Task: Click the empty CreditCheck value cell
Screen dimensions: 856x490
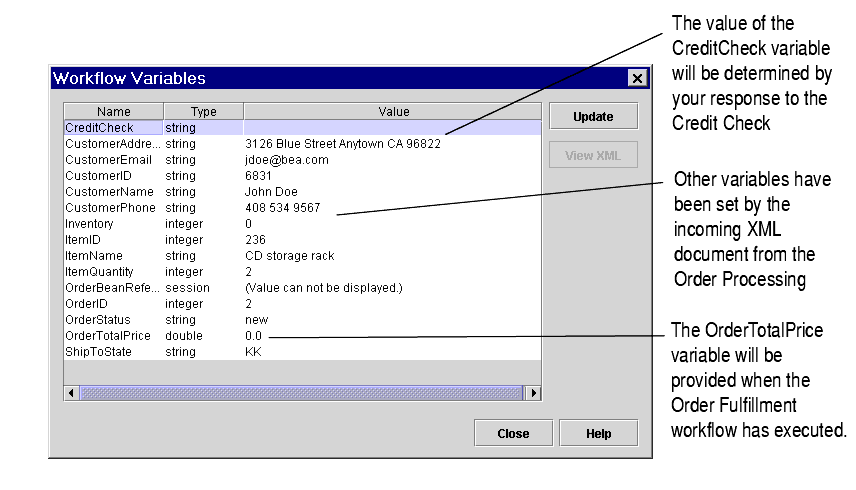Action: (x=393, y=128)
